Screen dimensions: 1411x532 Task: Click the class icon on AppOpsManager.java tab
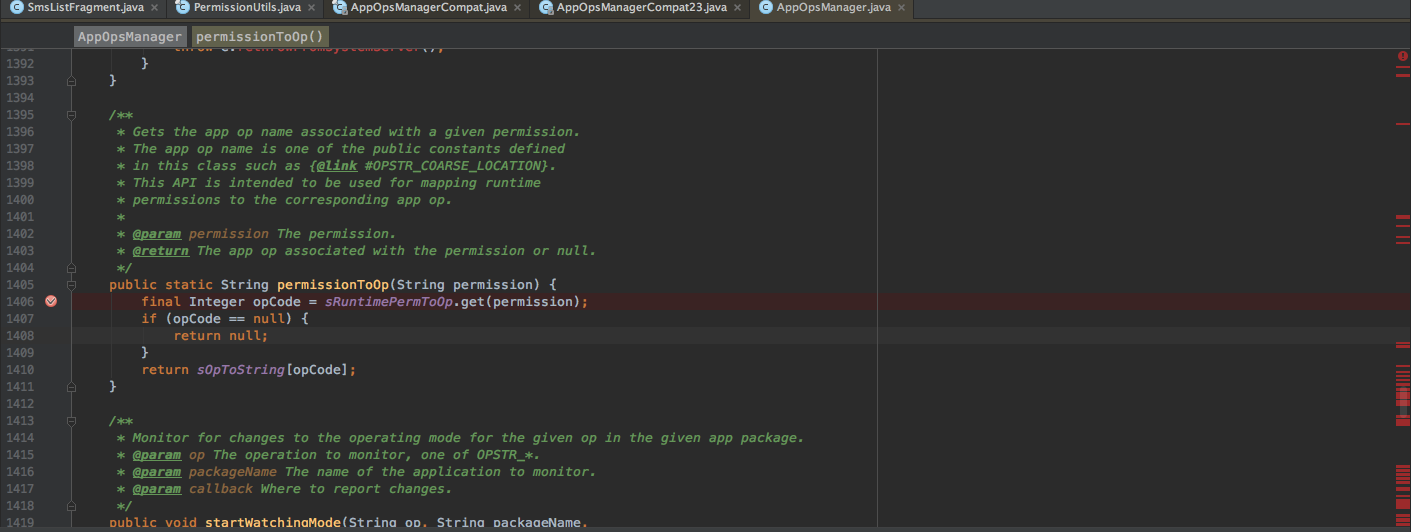[766, 7]
